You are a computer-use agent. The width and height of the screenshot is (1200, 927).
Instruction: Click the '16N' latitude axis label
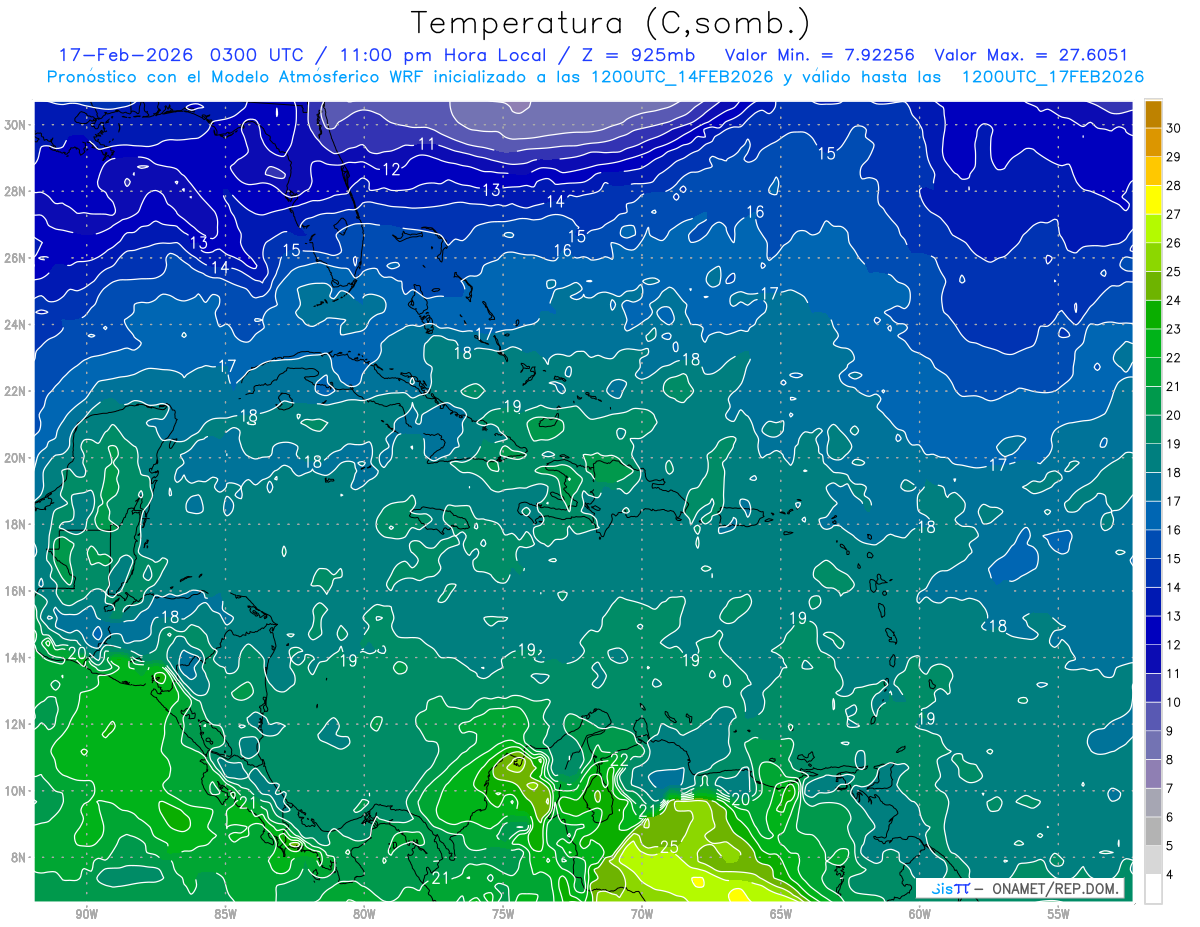16,591
